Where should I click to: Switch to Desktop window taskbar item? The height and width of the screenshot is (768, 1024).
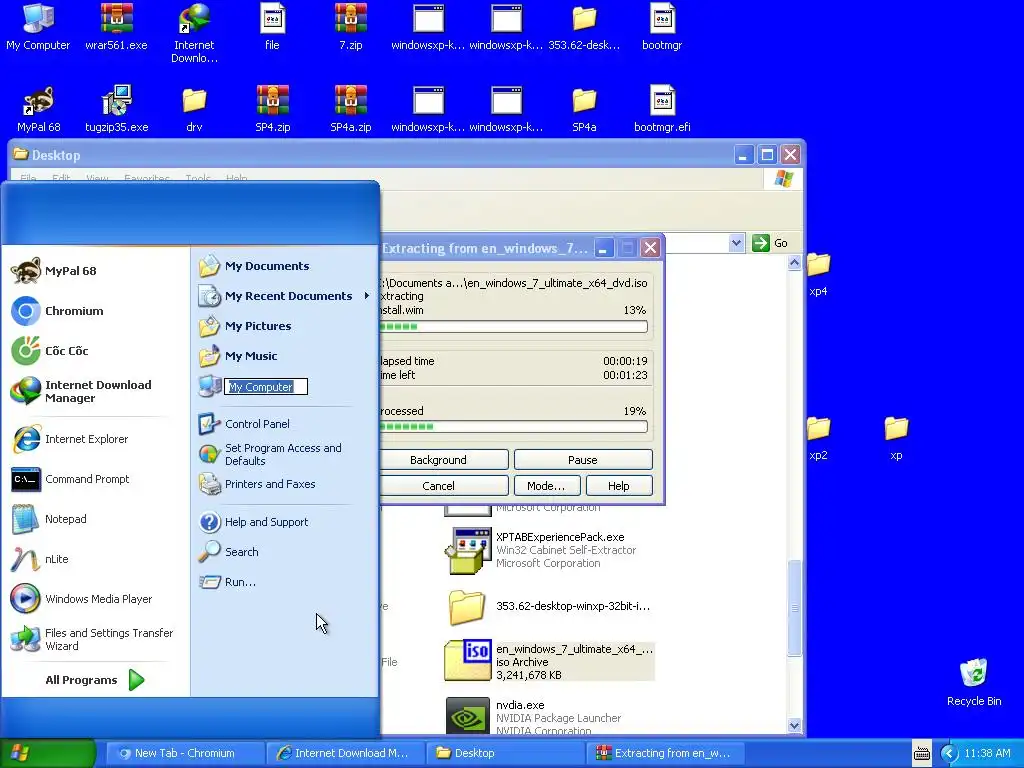click(505, 753)
